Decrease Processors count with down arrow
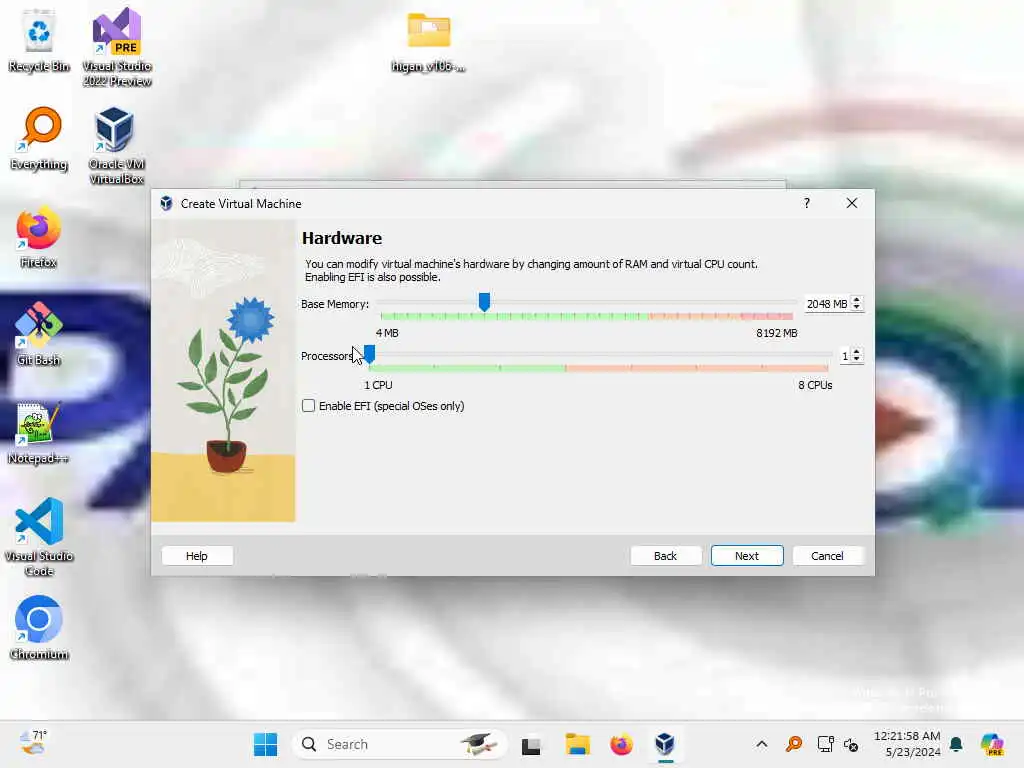Viewport: 1024px width, 768px height. coord(857,359)
